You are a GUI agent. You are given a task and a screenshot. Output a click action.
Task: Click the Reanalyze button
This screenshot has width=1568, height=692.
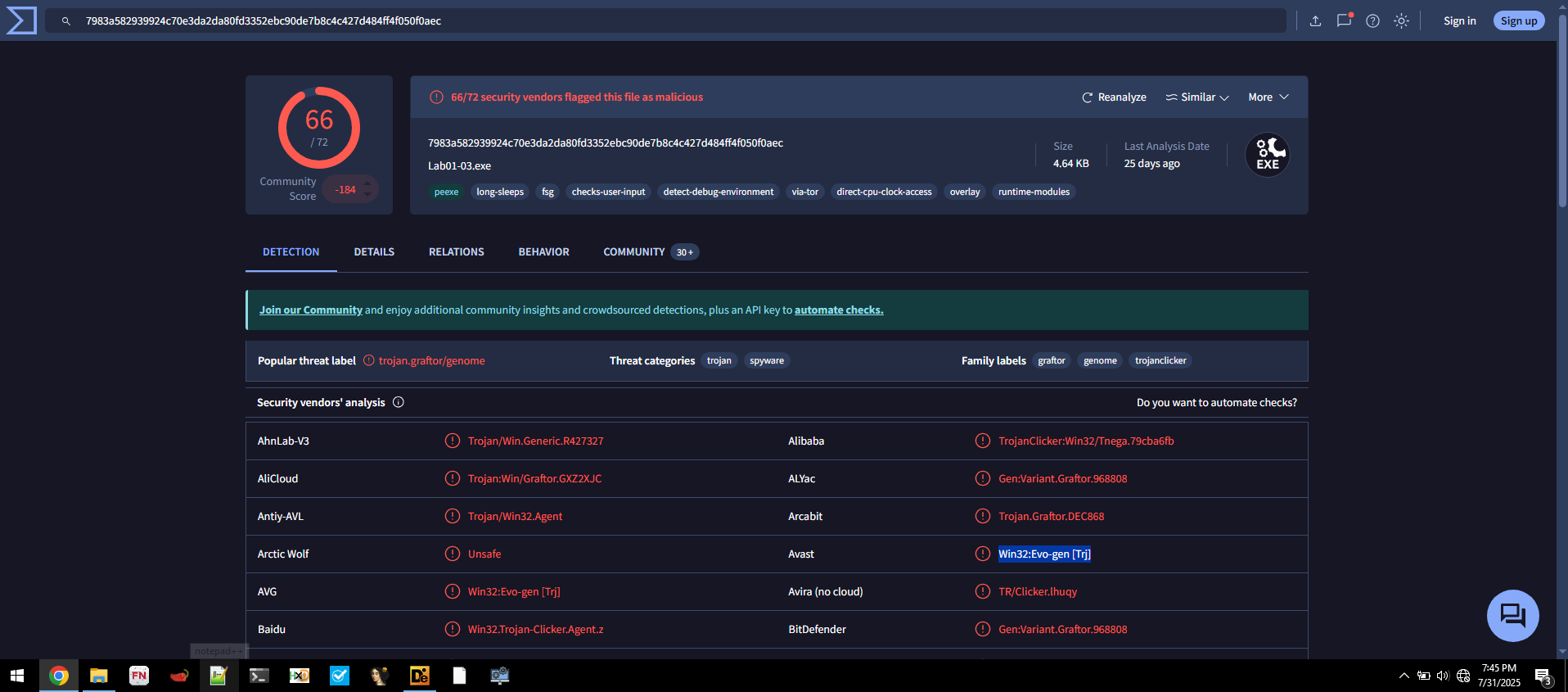[1114, 97]
